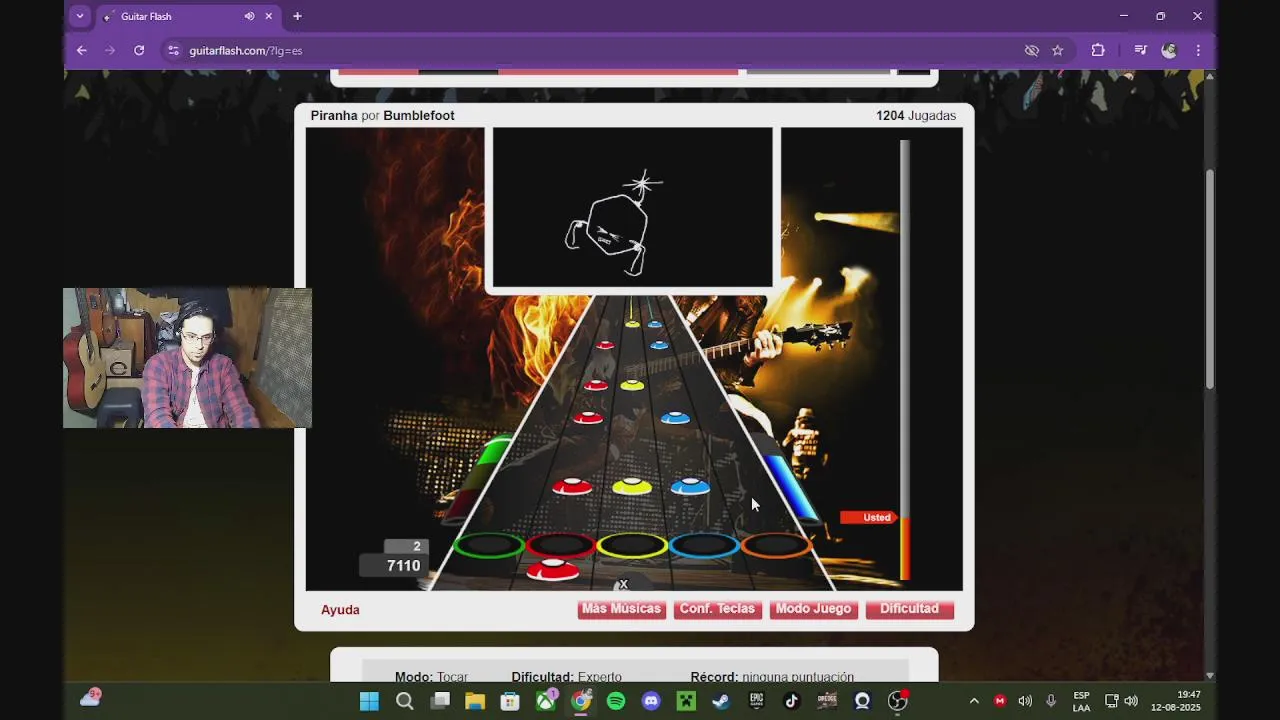Viewport: 1280px width, 720px height.
Task: Click the Dificultad button
Action: [x=909, y=609]
